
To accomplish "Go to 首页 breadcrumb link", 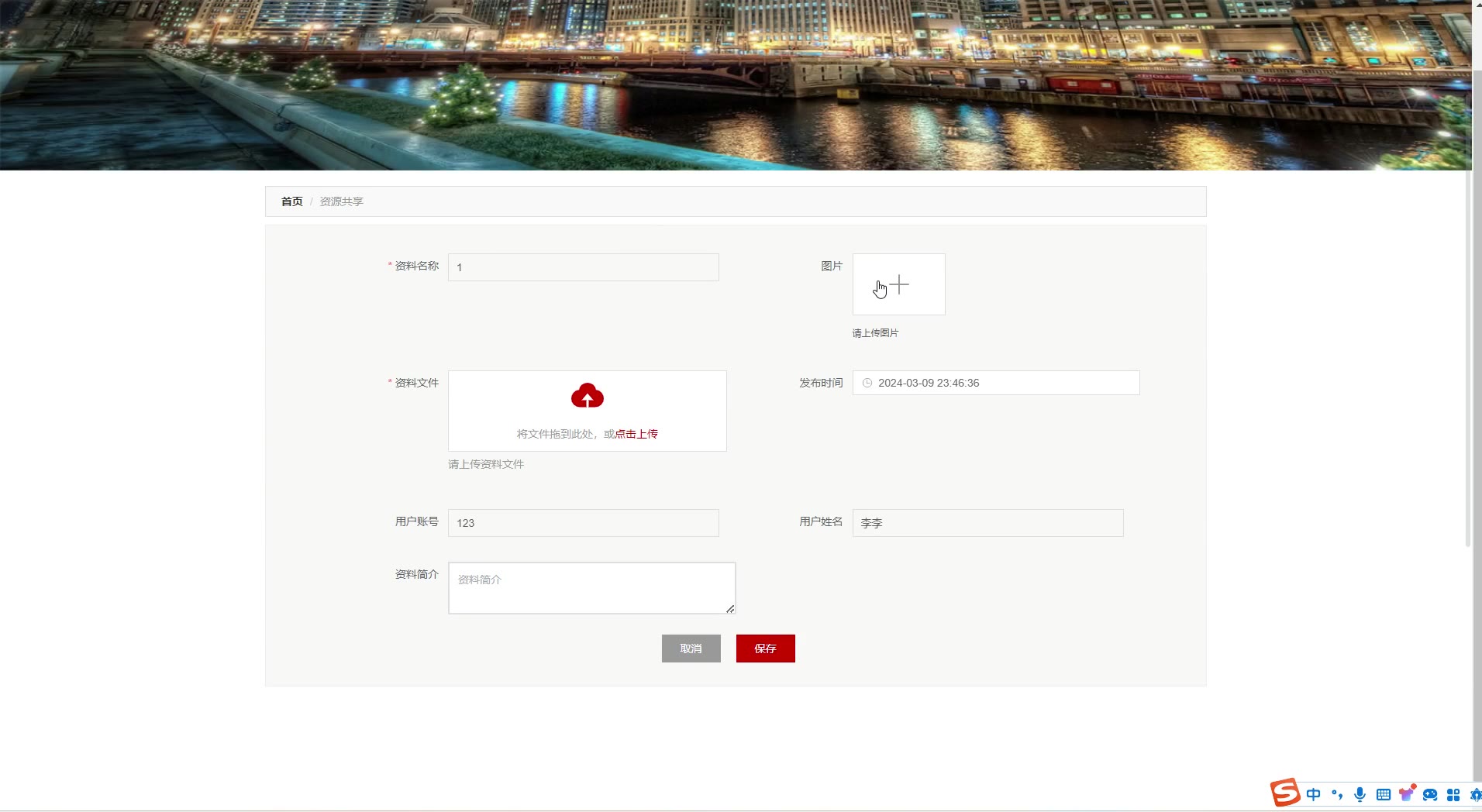I will tap(291, 201).
